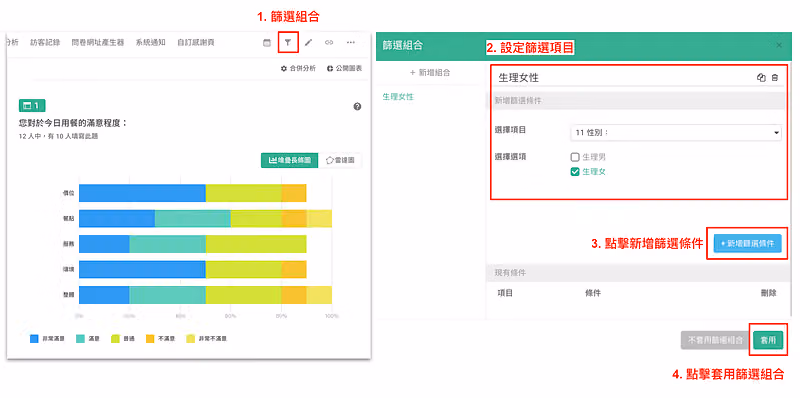Click the blue 新增篩選條件 button

747,243
